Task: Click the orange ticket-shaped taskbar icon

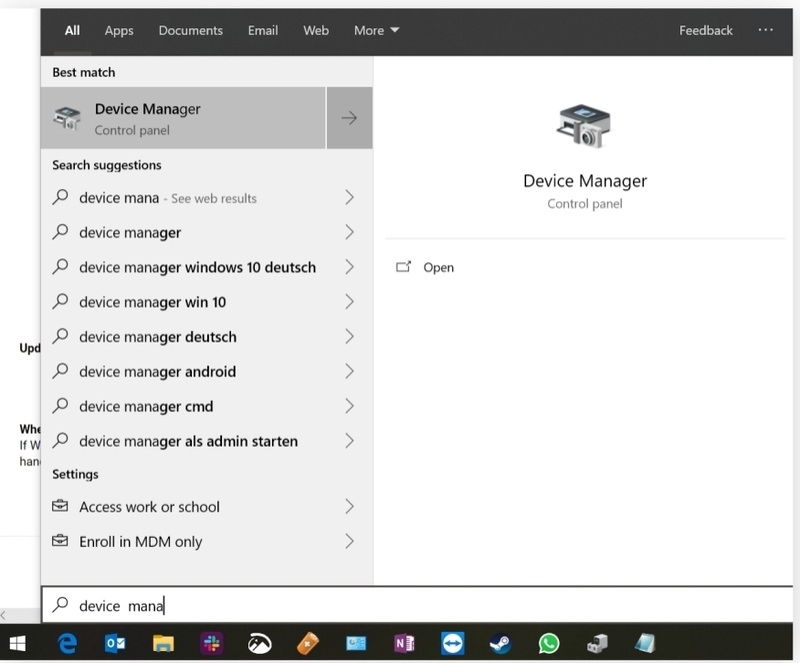Action: (308, 644)
